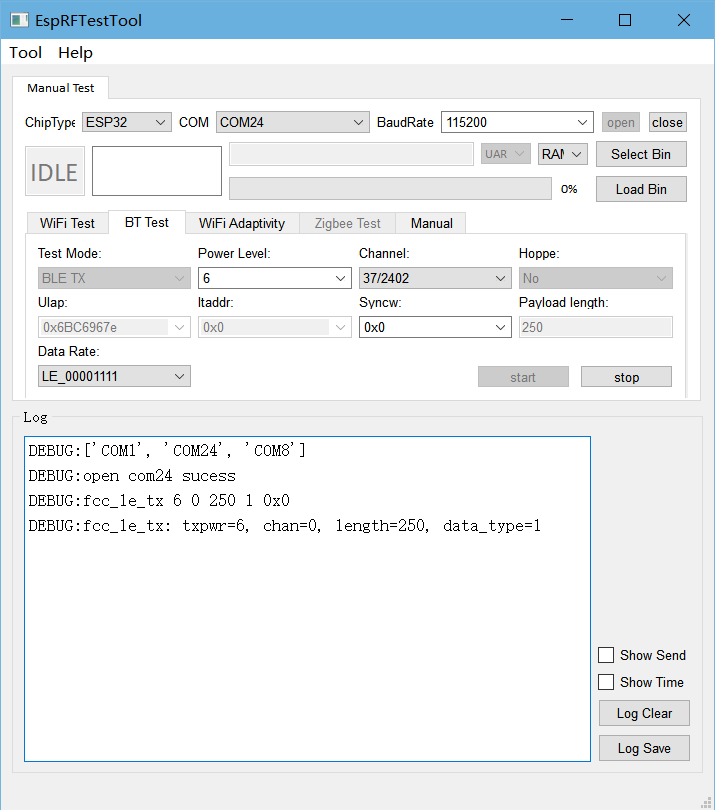715x810 pixels.
Task: Switch to the WiFi Adaptivity tab
Action: pos(241,223)
